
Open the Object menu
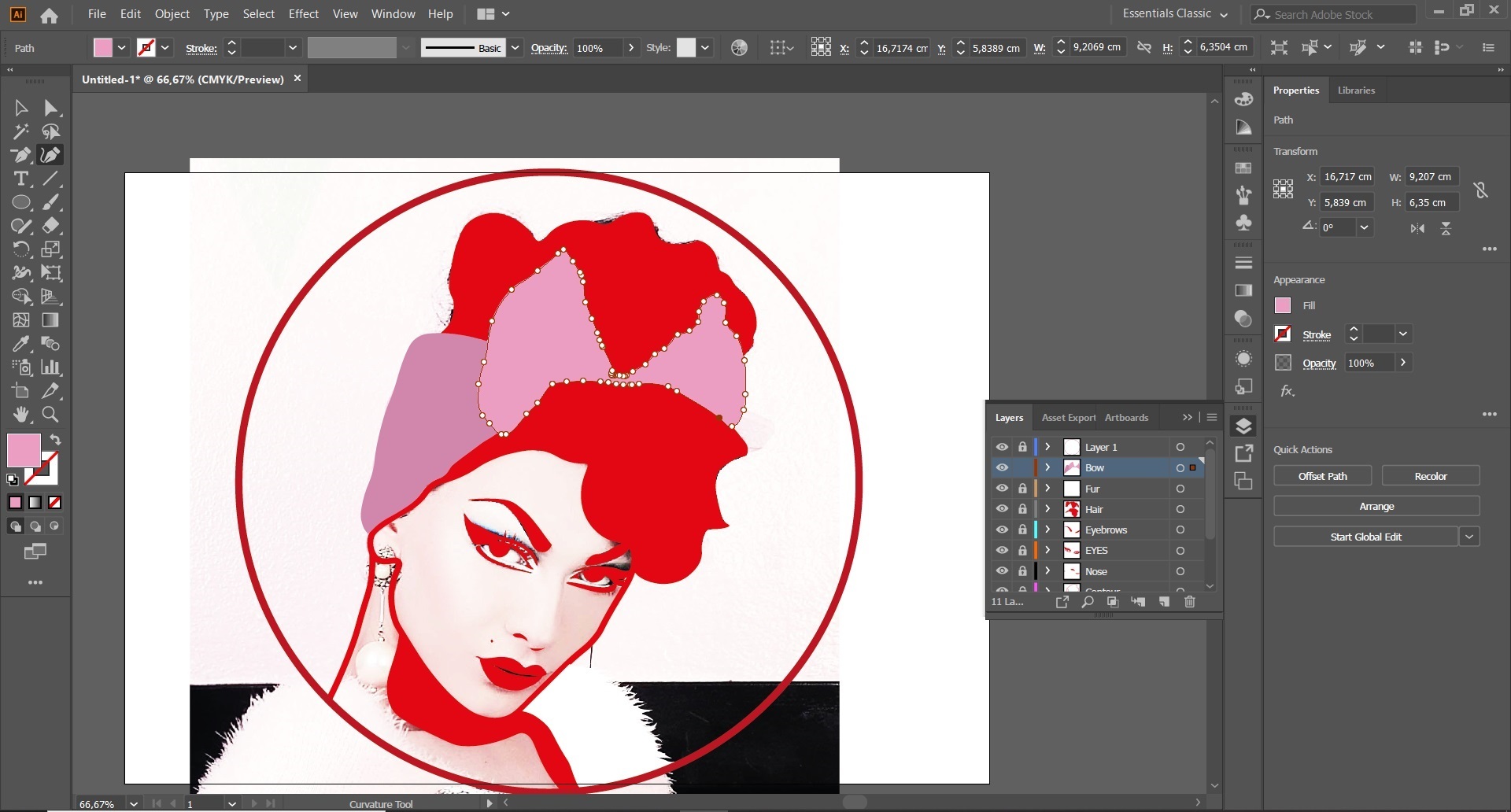pyautogui.click(x=172, y=14)
